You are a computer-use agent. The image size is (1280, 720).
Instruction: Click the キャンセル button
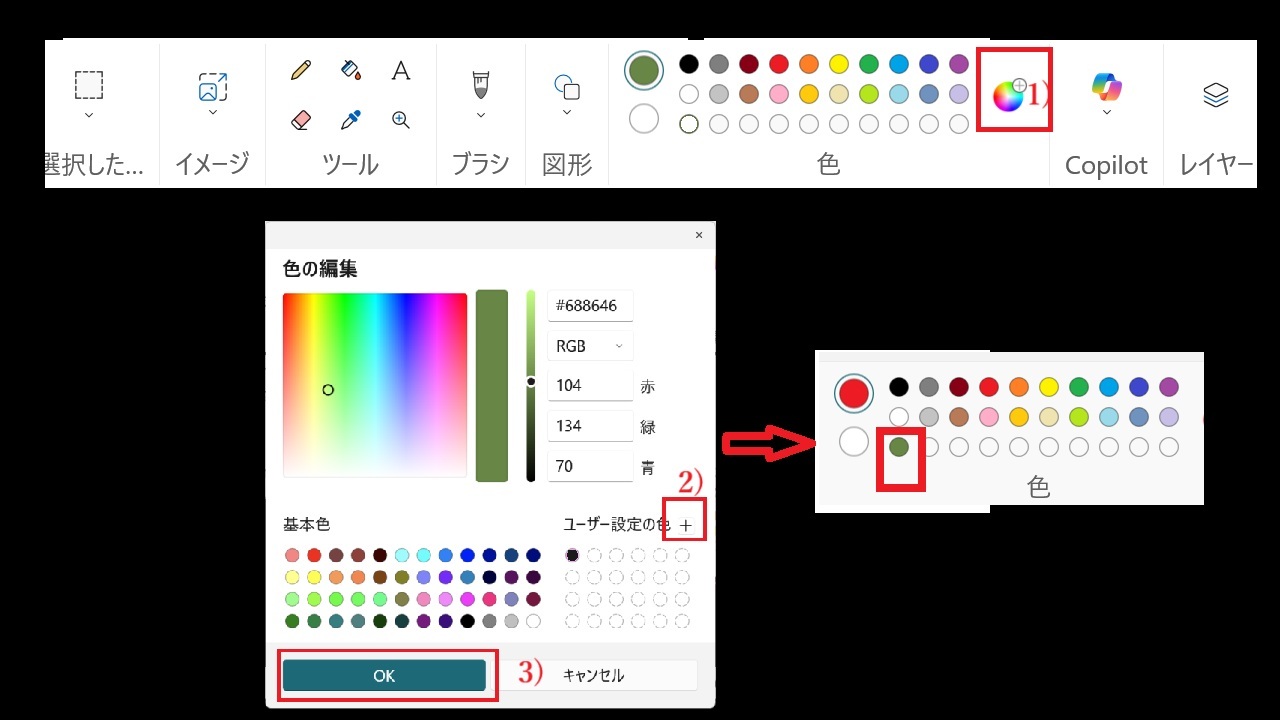click(593, 676)
